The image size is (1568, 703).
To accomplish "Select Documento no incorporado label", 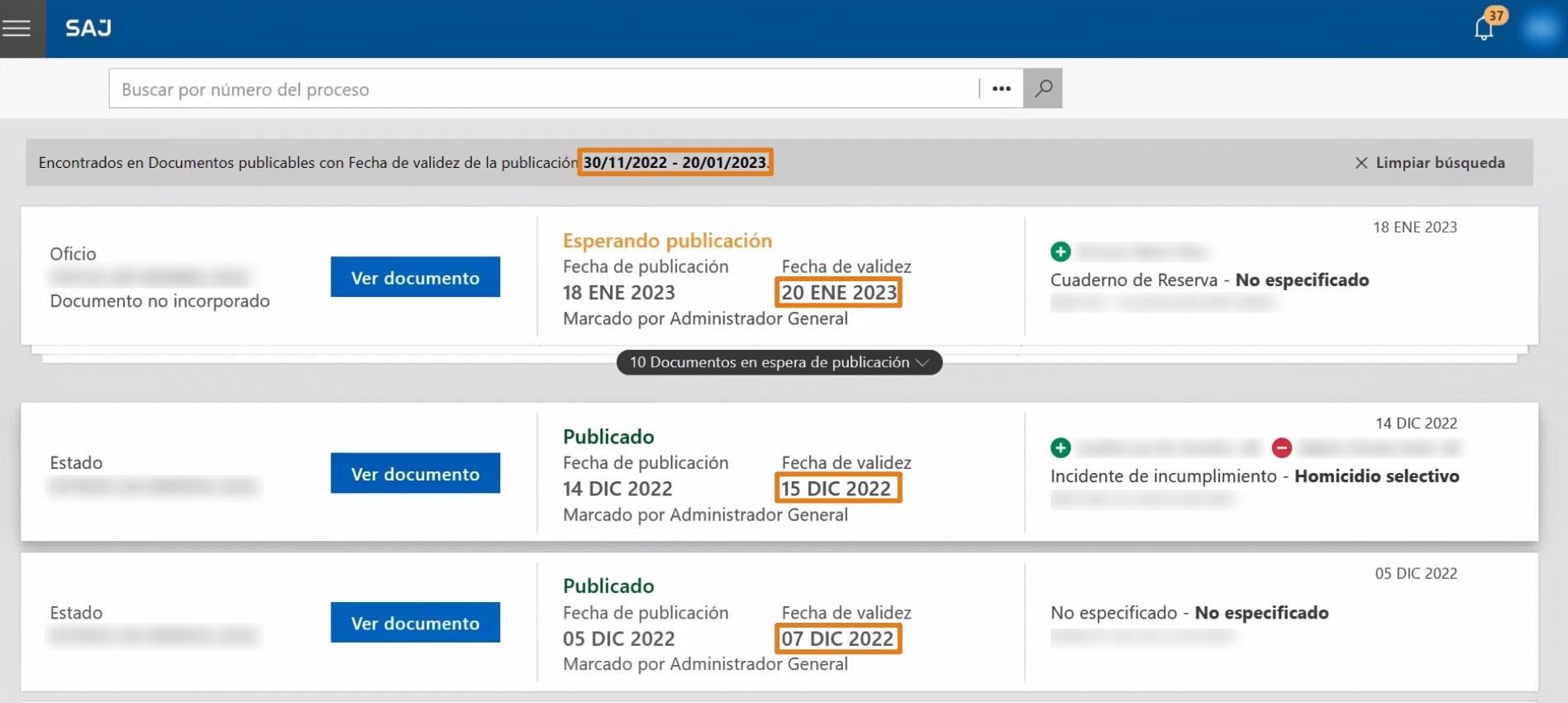I will point(160,301).
